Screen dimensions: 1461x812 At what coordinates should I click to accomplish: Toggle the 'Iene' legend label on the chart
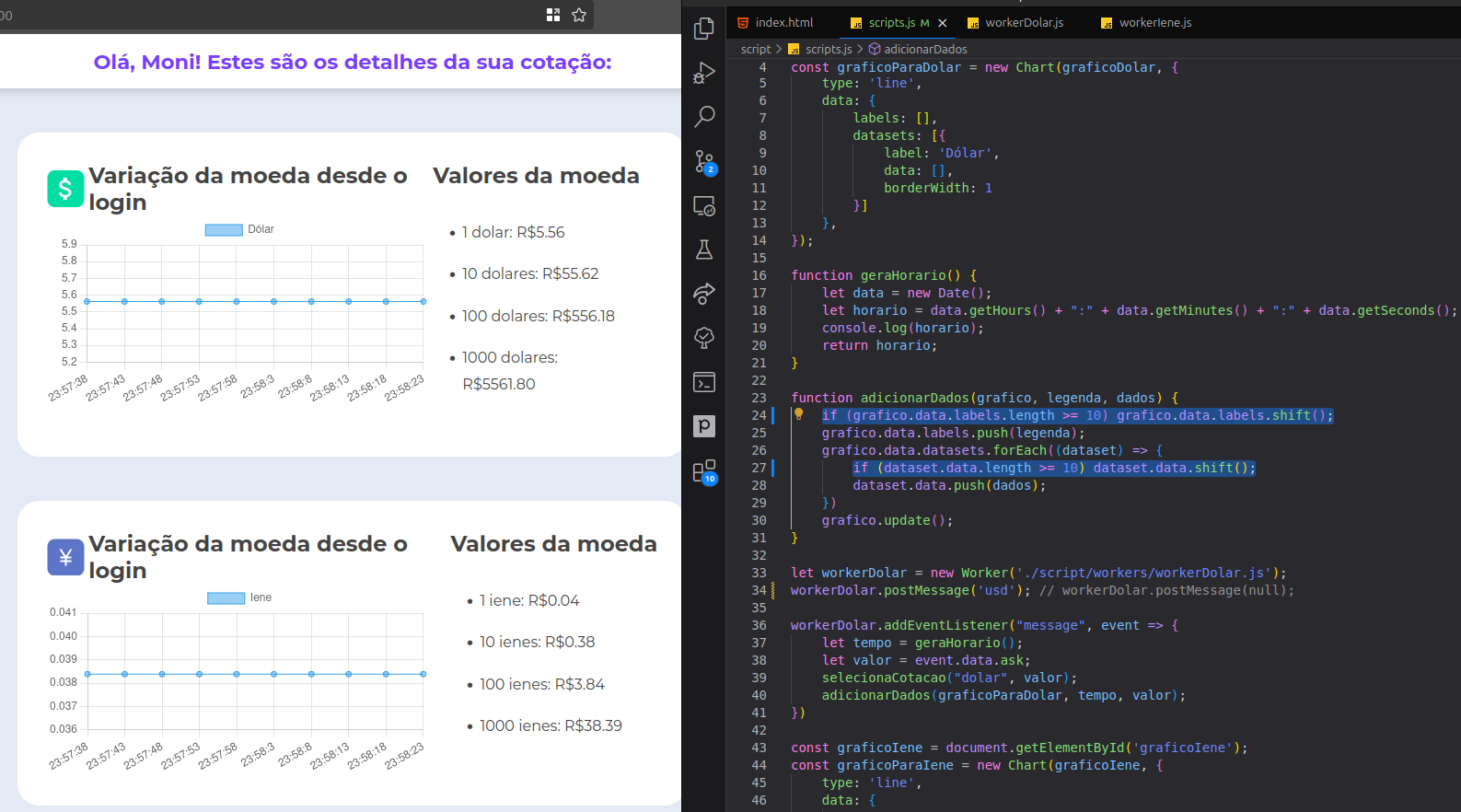point(261,597)
